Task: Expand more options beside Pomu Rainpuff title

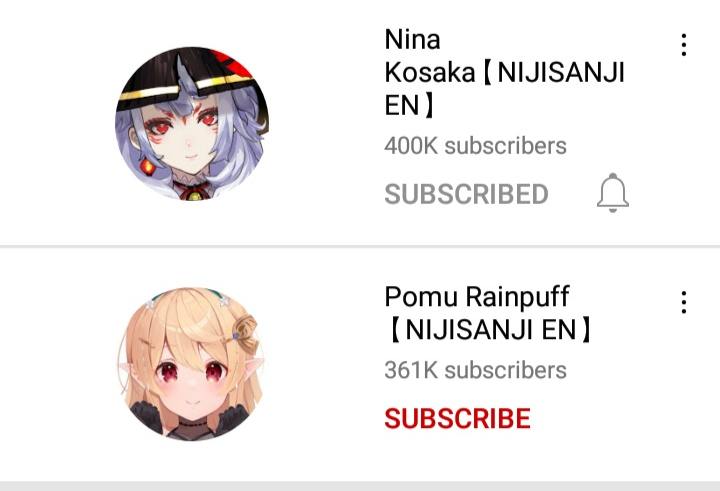Action: pos(684,302)
